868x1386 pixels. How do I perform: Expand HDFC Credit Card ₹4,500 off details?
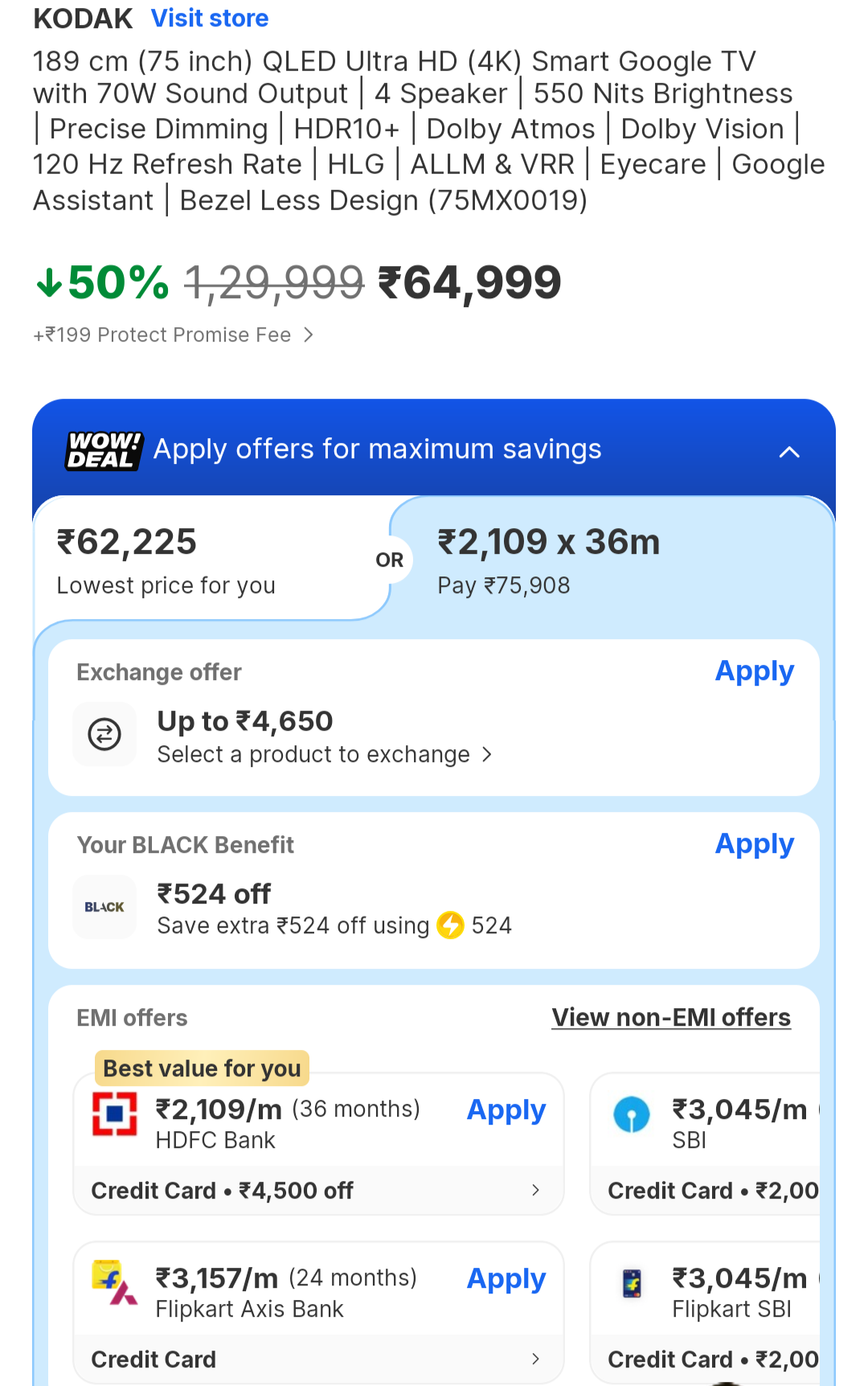(x=535, y=1191)
